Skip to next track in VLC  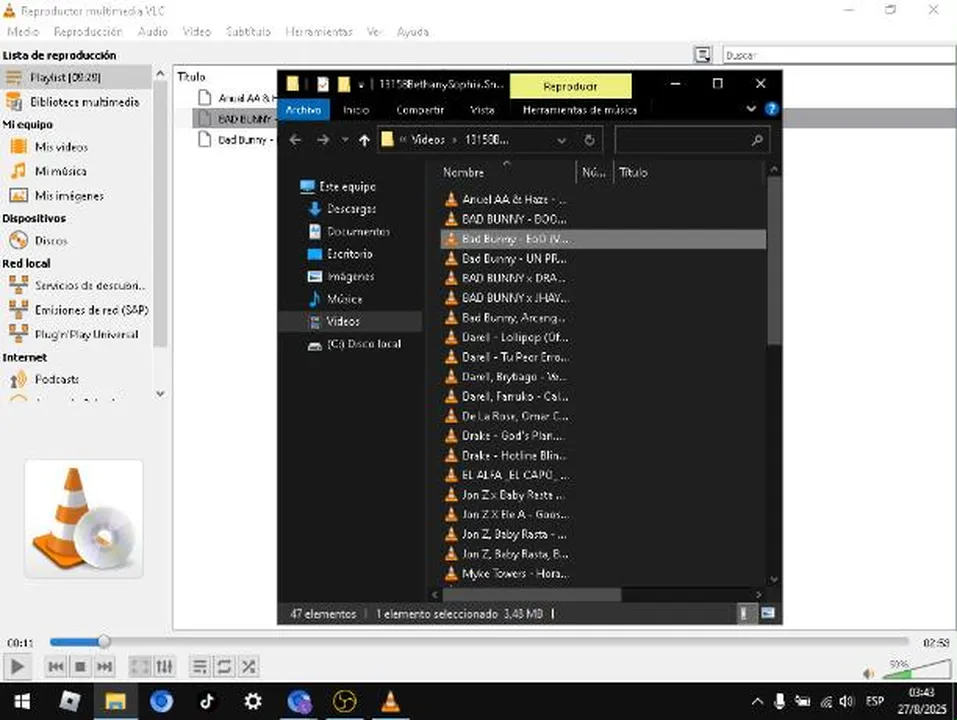(x=104, y=666)
